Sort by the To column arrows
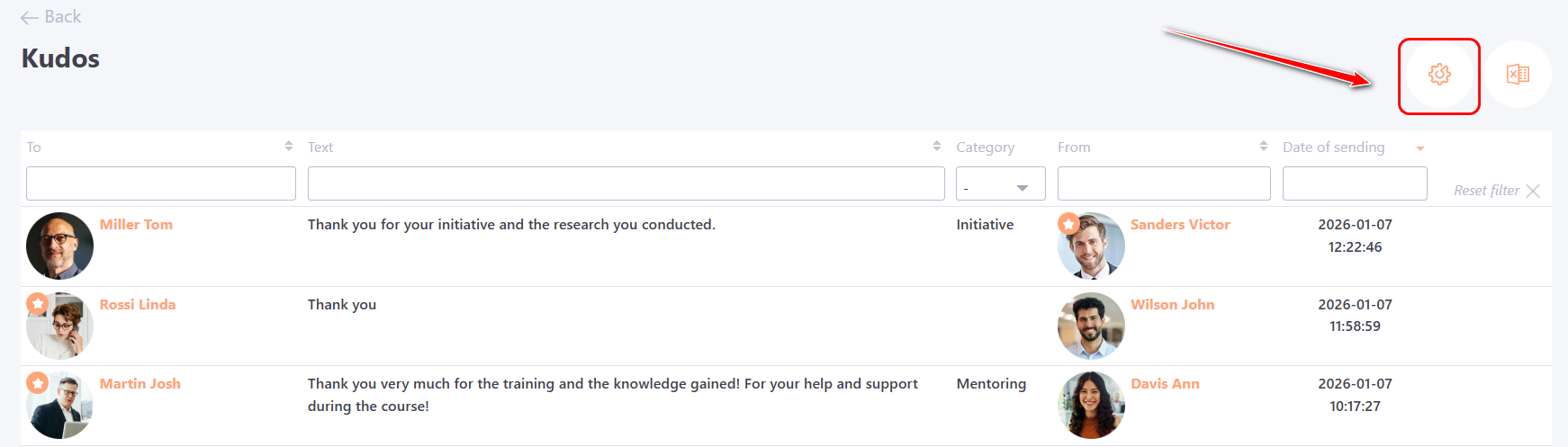The width and height of the screenshot is (1568, 447). point(288,146)
